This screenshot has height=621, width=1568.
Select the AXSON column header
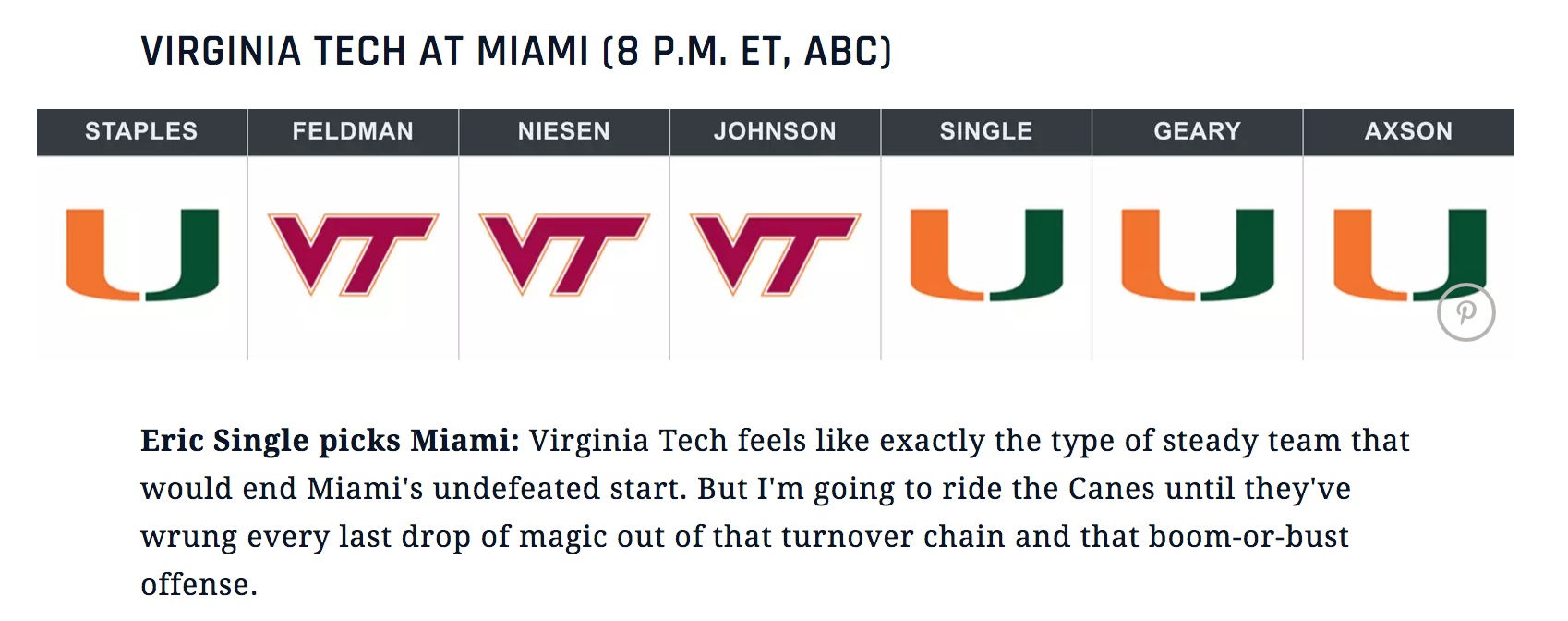tap(1408, 132)
